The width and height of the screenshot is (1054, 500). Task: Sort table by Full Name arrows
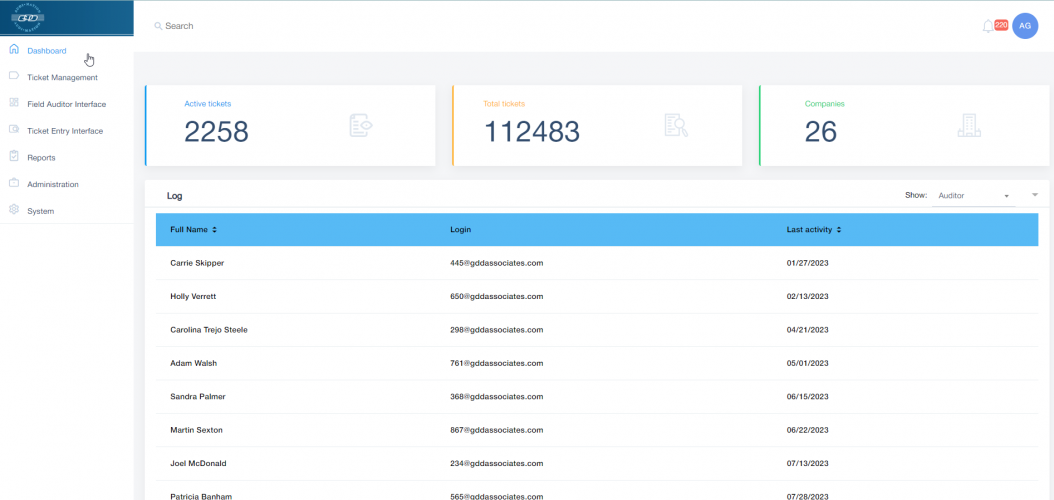(214, 230)
